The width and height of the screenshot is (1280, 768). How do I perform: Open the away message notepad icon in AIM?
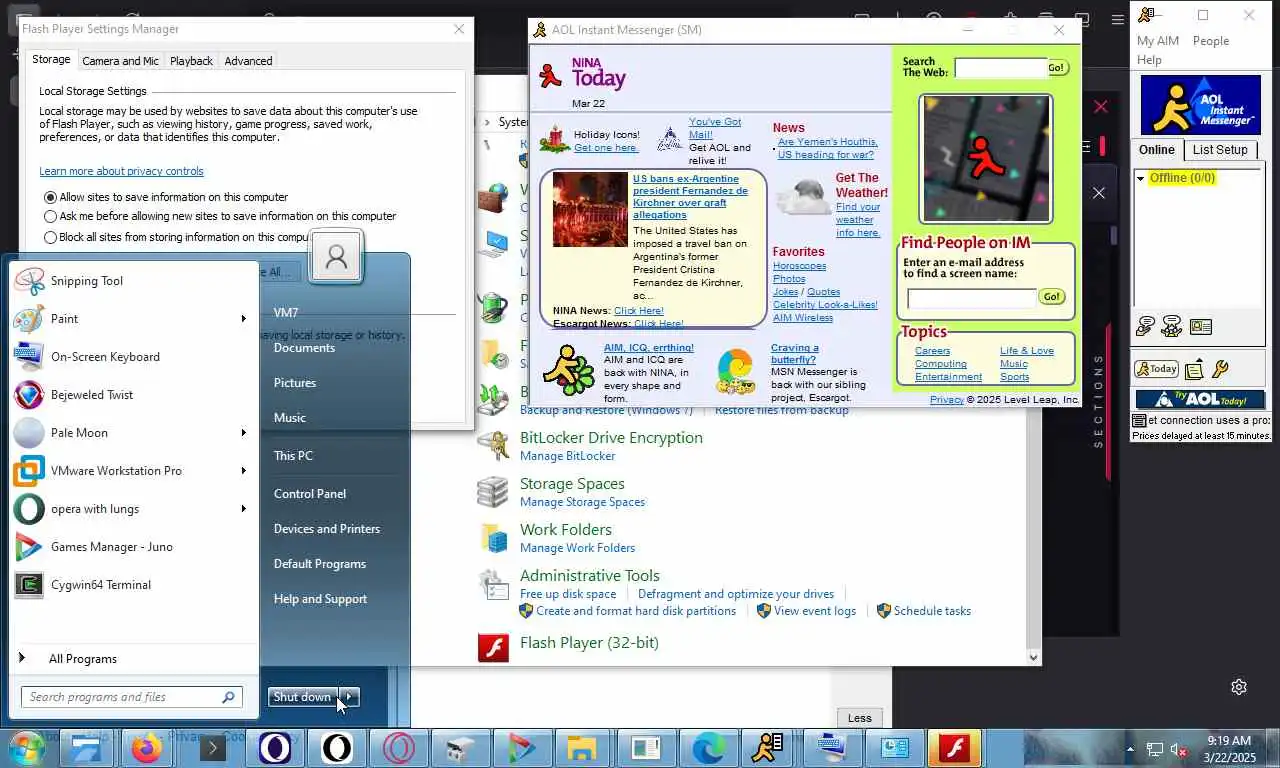tap(1194, 370)
